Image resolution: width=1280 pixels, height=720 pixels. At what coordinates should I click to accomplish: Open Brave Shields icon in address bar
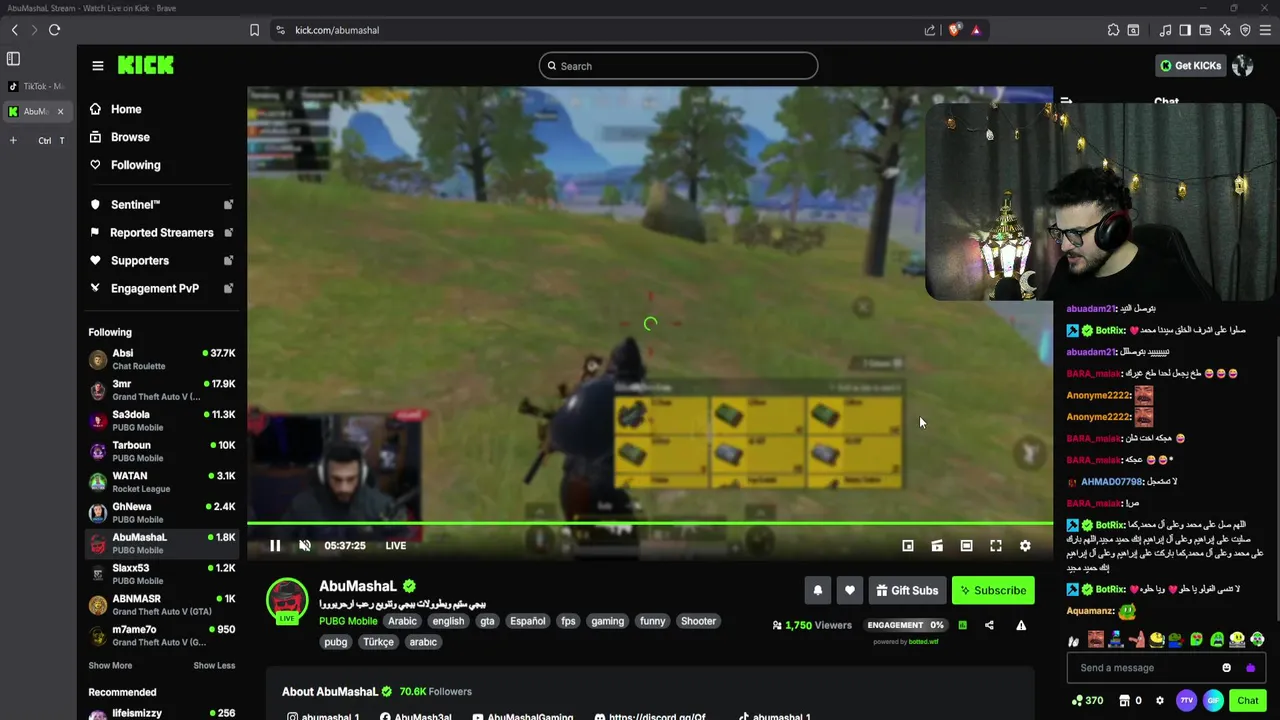click(x=954, y=30)
